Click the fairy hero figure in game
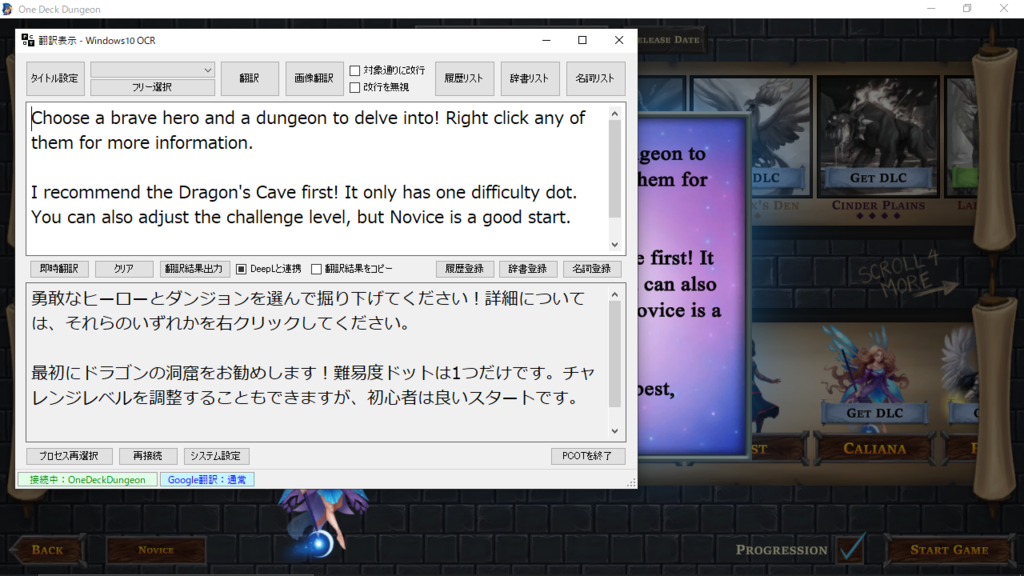Image resolution: width=1024 pixels, height=576 pixels. click(x=325, y=522)
